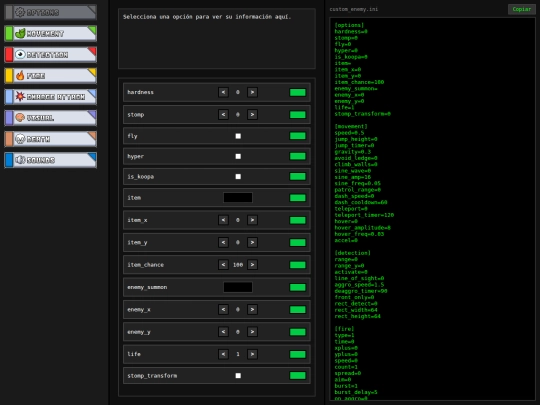This screenshot has height=405, width=540.
Task: Click the stomp_transform option label
Action: (152, 376)
